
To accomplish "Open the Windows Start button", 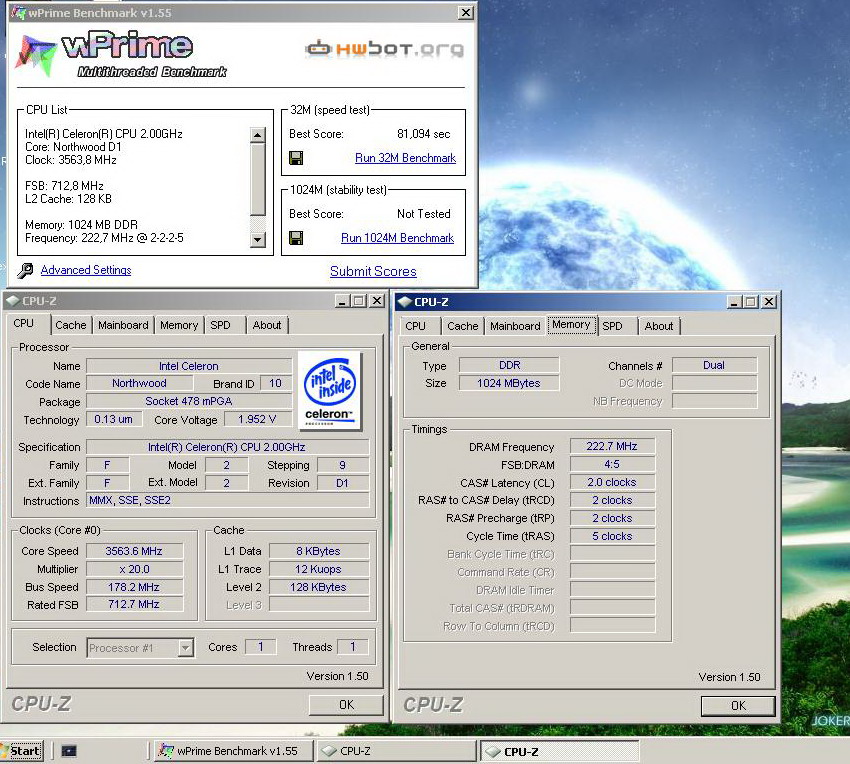I will [x=22, y=751].
